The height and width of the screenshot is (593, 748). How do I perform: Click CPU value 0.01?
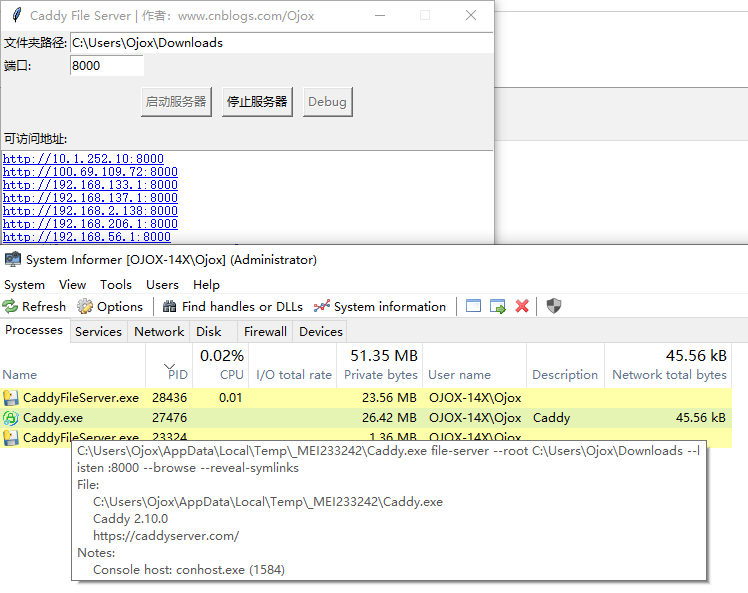coord(230,398)
